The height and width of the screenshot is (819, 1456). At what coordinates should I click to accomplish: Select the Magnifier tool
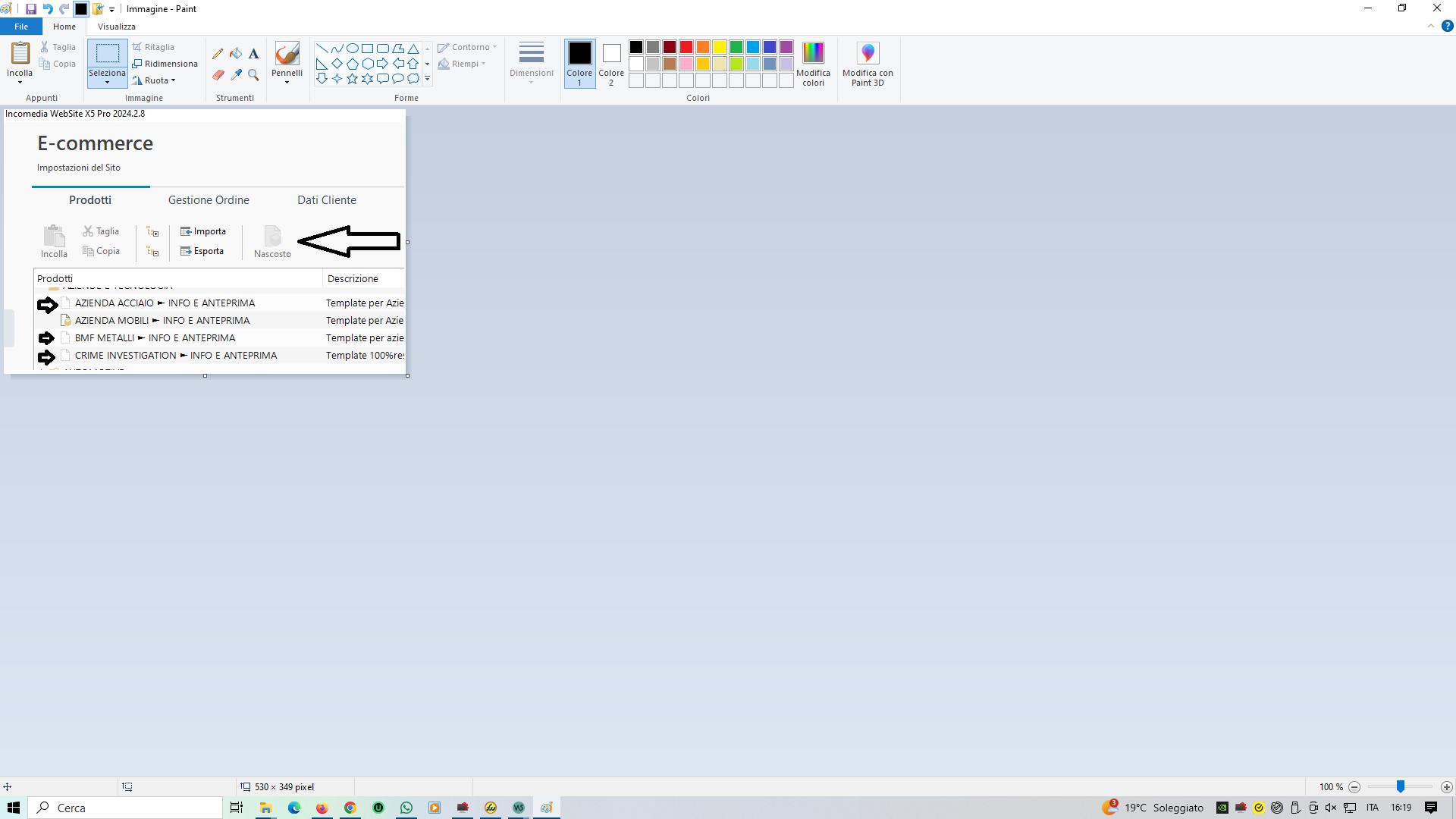(x=254, y=75)
